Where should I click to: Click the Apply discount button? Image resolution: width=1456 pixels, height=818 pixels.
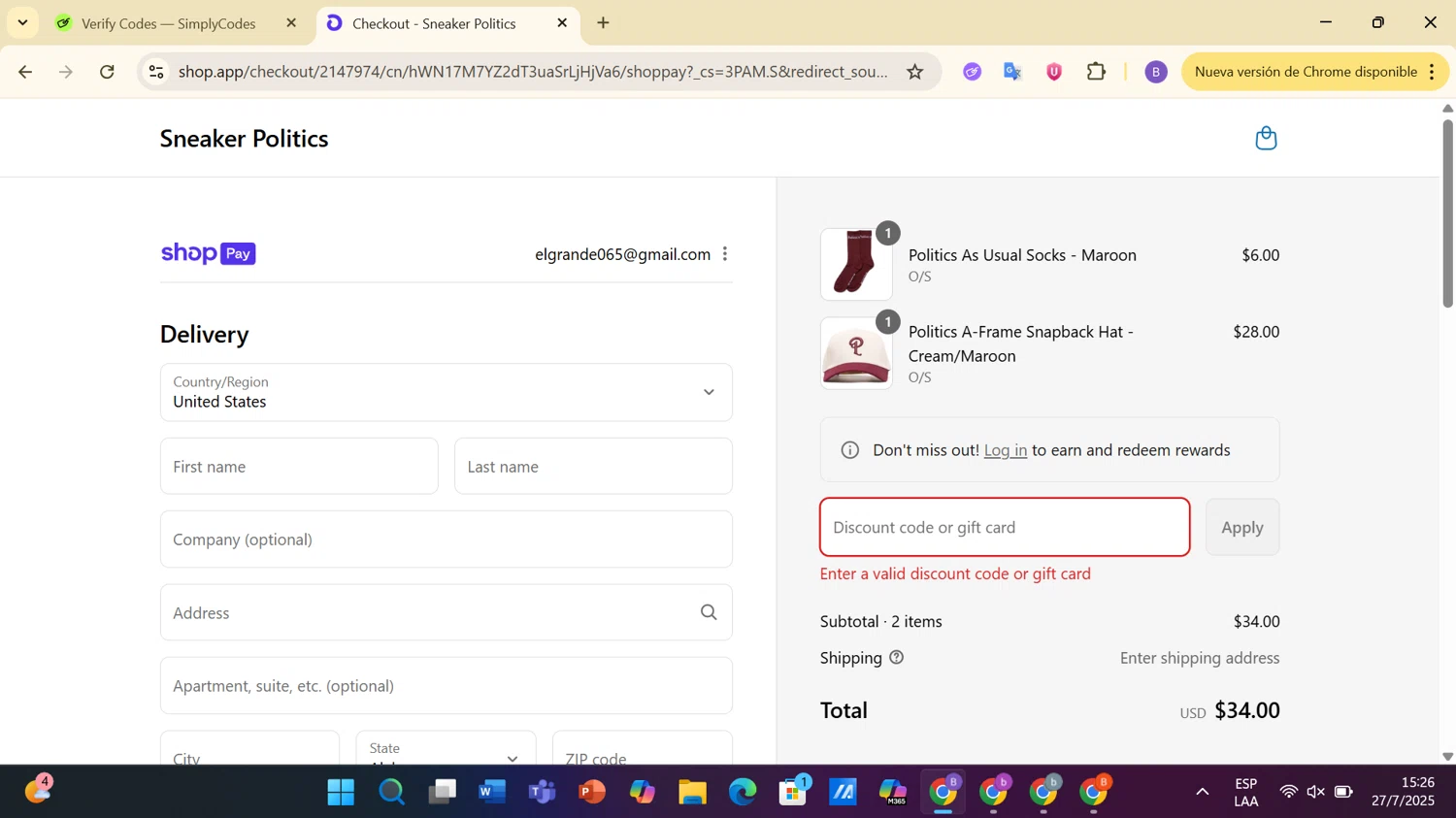(1242, 528)
